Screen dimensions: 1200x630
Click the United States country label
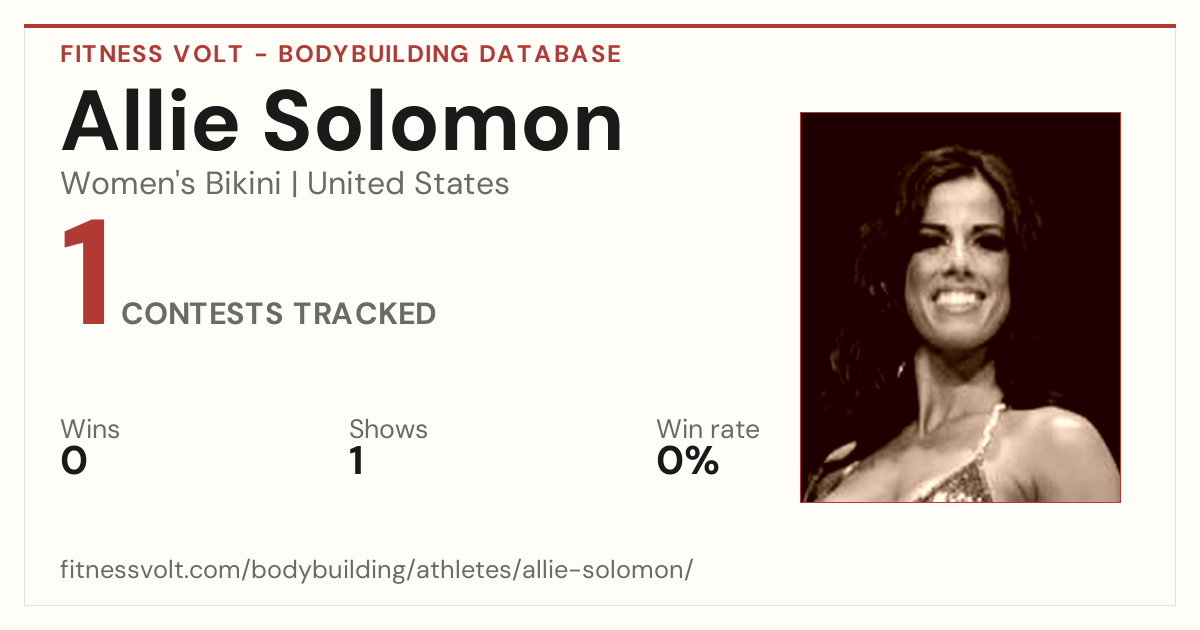[x=408, y=184]
